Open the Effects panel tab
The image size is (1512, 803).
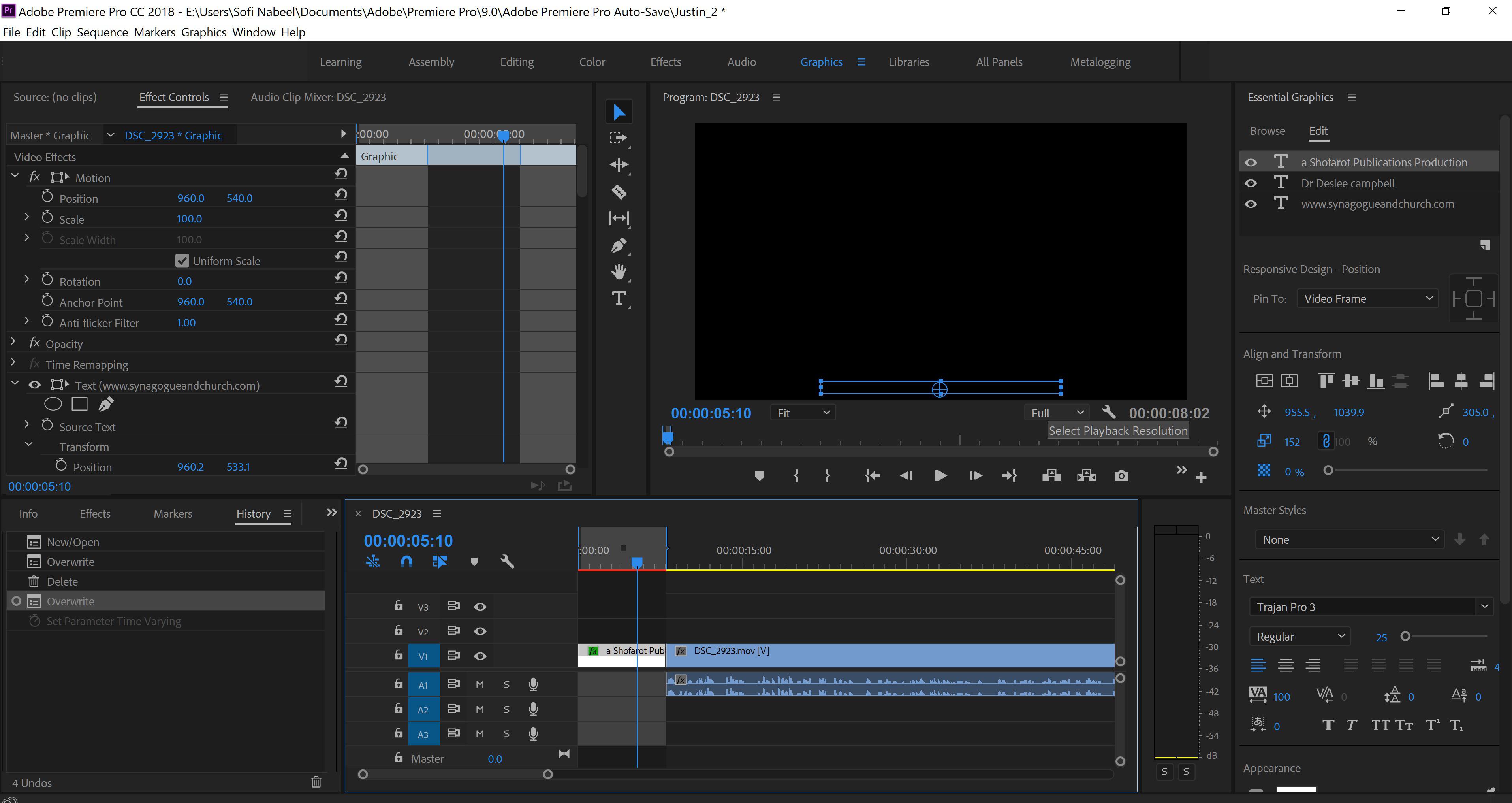[95, 513]
